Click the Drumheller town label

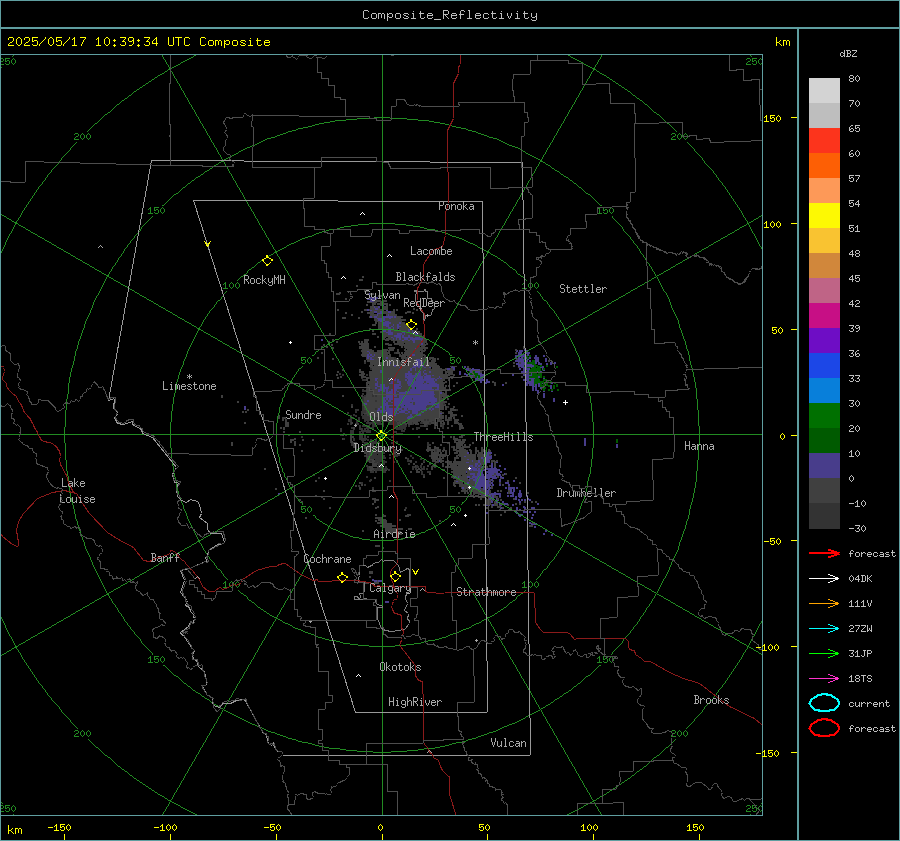586,493
